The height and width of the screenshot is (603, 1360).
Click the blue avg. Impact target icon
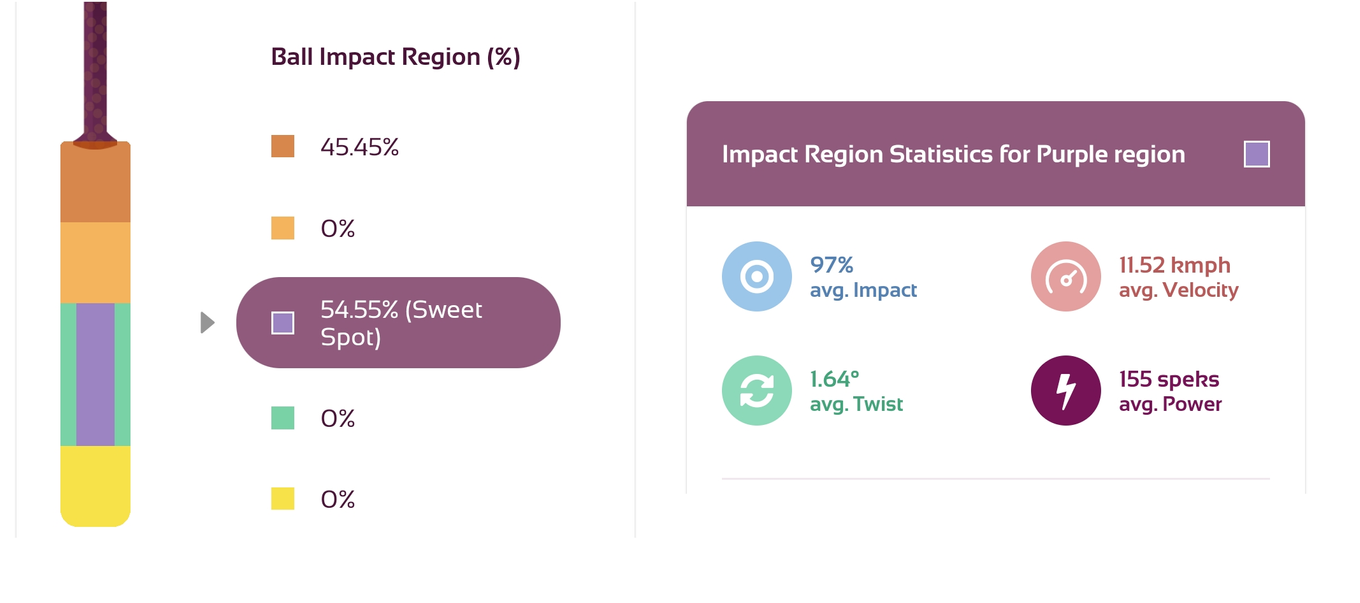pyautogui.click(x=757, y=276)
